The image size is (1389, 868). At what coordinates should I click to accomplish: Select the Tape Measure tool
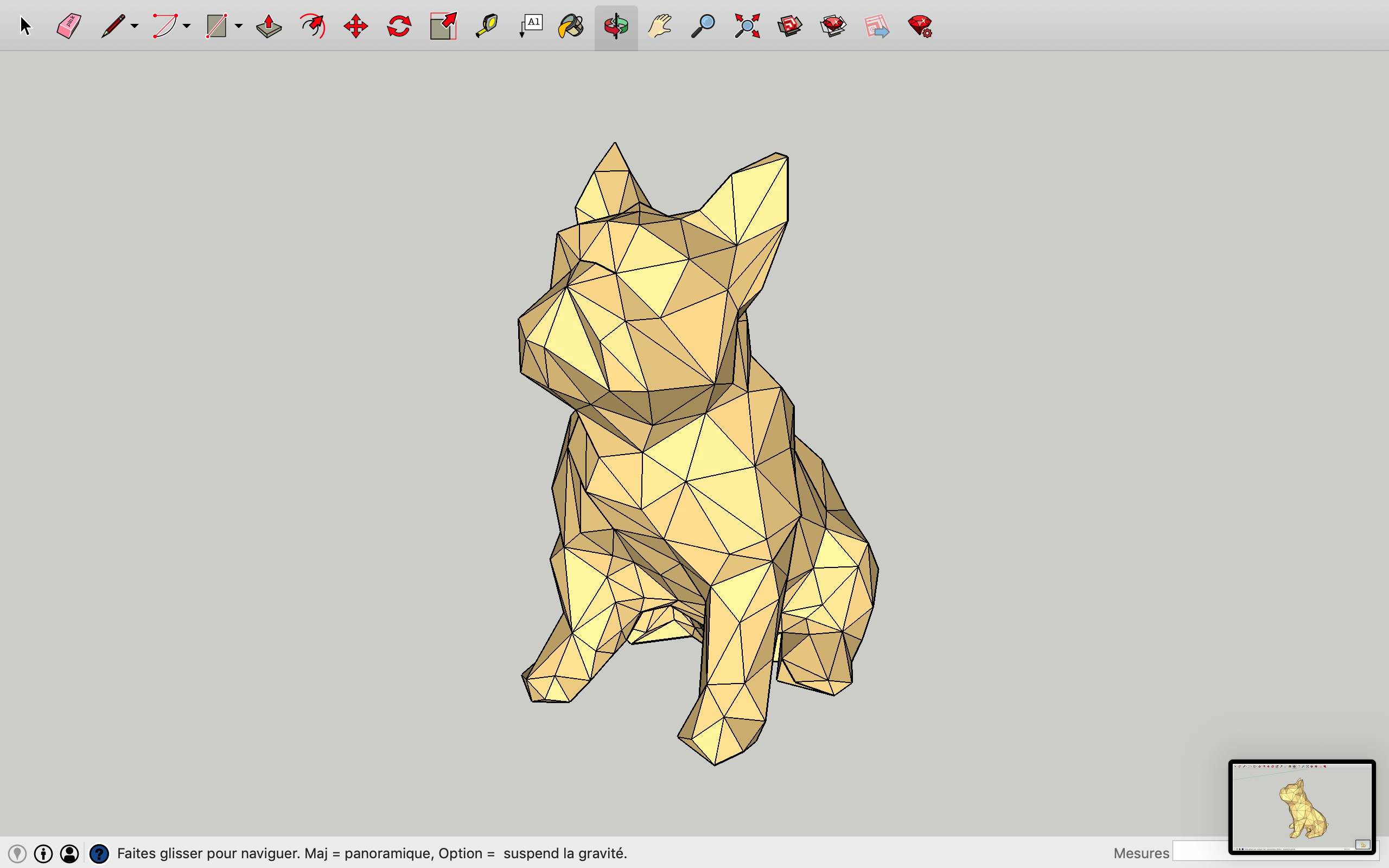(486, 26)
